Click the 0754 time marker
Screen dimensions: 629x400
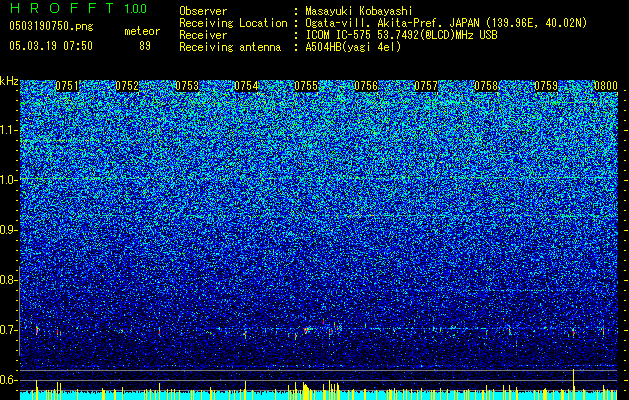pos(246,86)
